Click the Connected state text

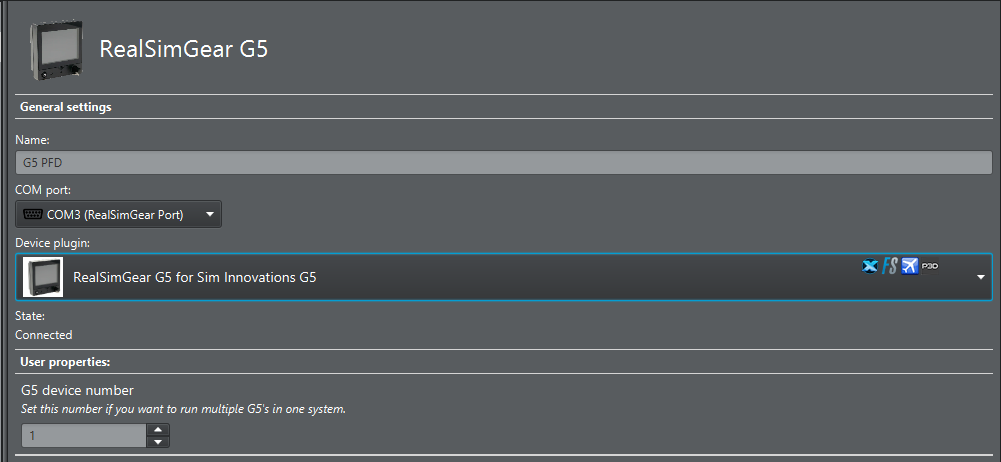click(x=43, y=335)
